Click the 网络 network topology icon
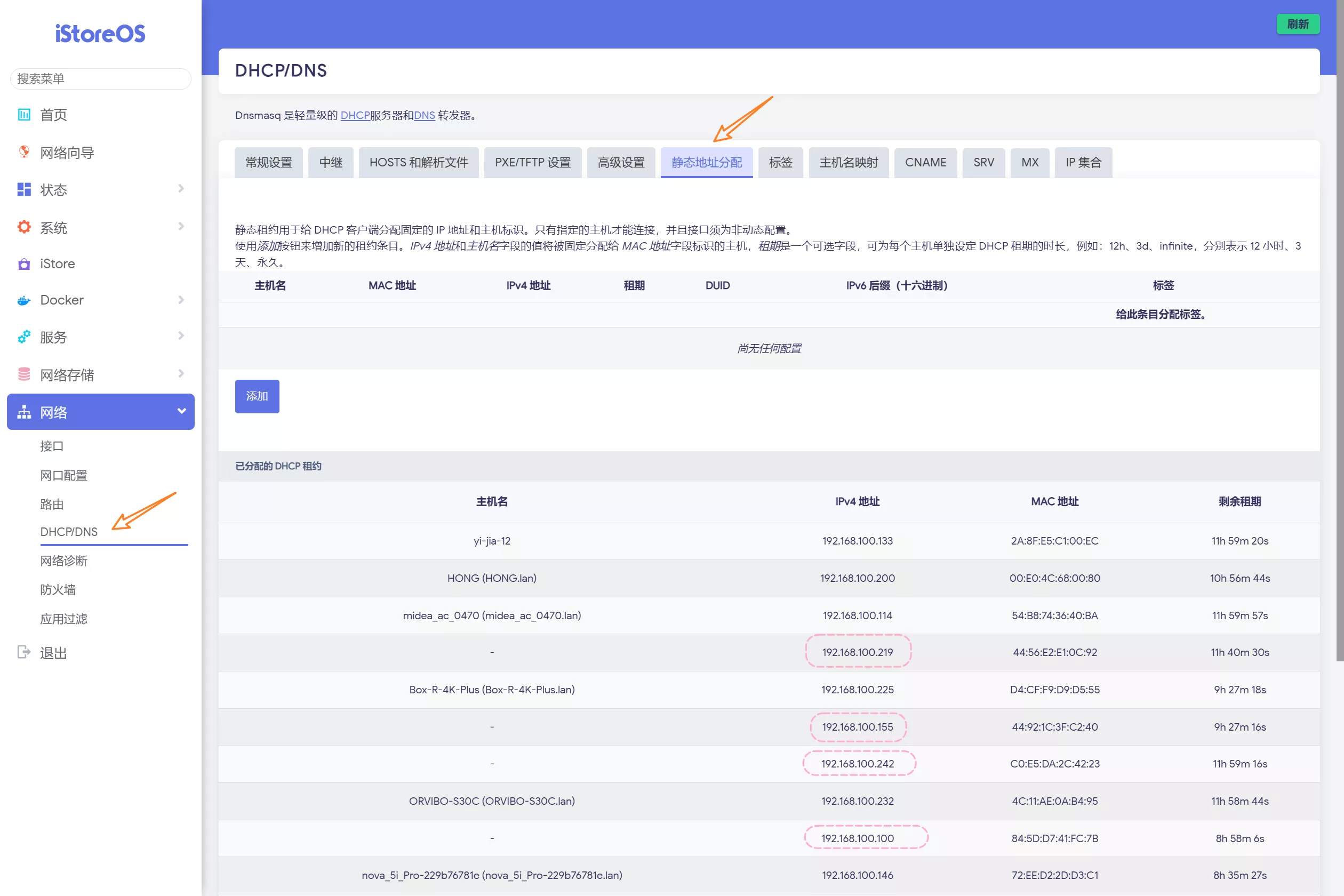 [x=24, y=412]
